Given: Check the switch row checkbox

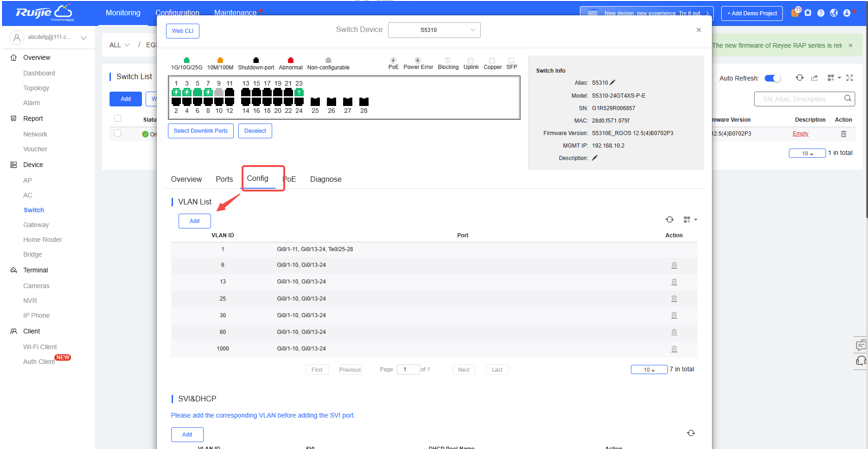Looking at the screenshot, I should tap(117, 133).
